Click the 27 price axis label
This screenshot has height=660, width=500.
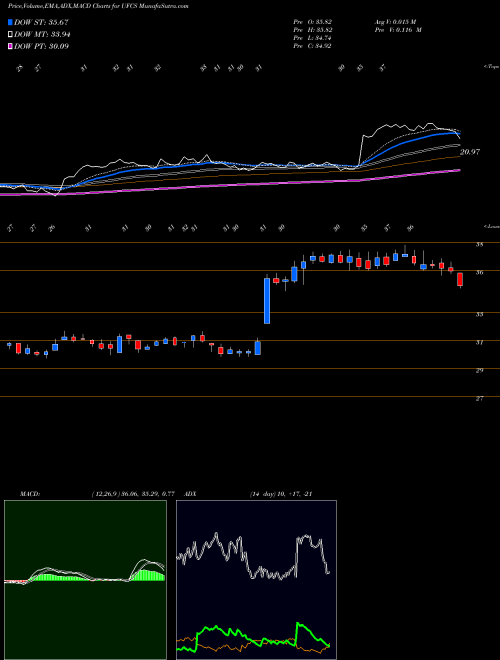[479, 398]
